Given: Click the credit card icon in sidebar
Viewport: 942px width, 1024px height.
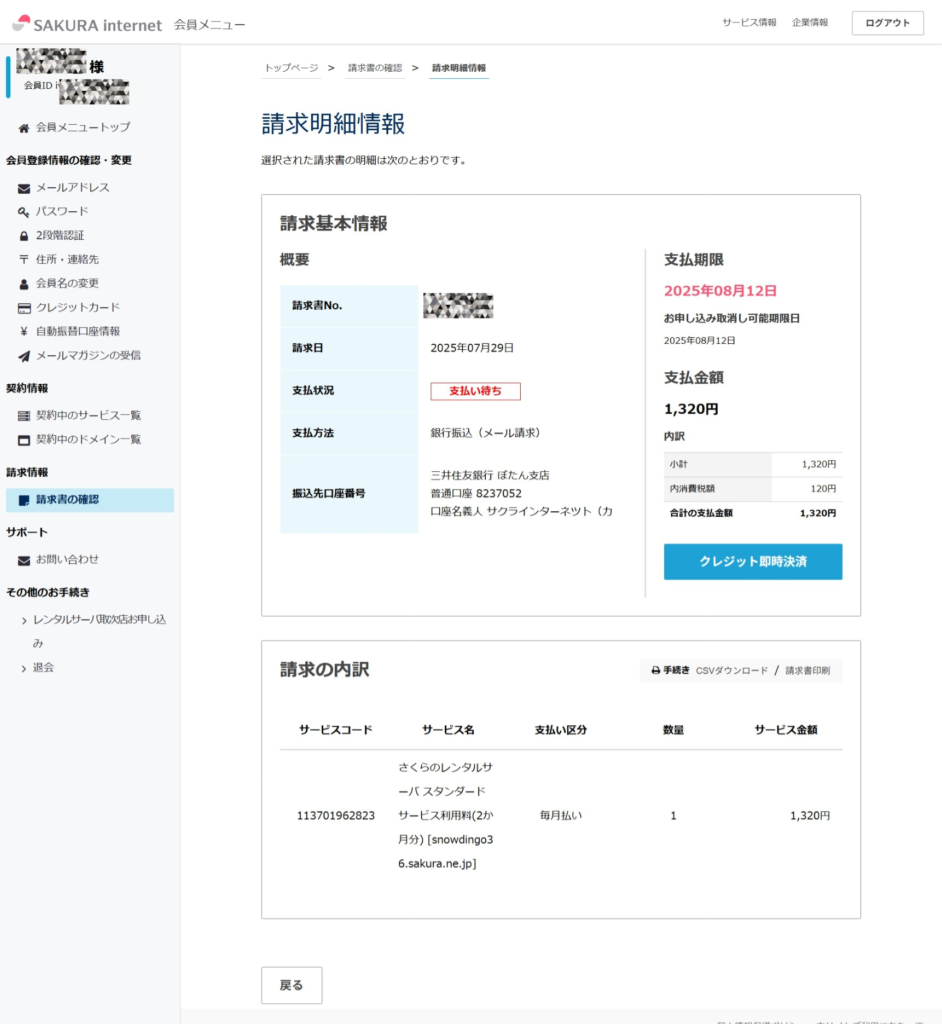Looking at the screenshot, I should pyautogui.click(x=24, y=308).
